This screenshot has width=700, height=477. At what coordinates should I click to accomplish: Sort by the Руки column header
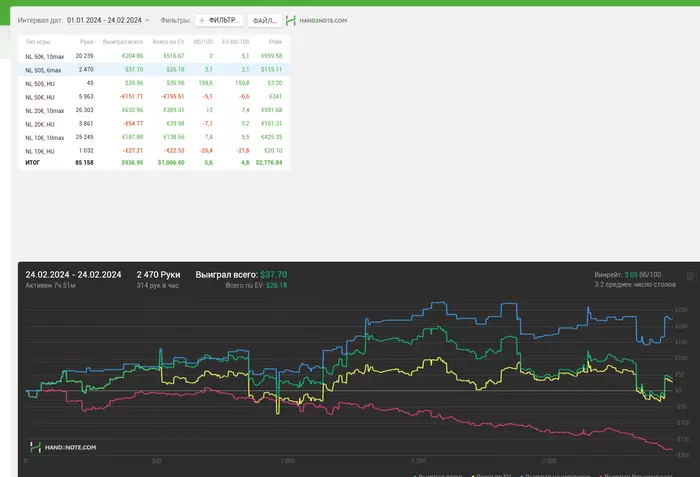coord(87,42)
